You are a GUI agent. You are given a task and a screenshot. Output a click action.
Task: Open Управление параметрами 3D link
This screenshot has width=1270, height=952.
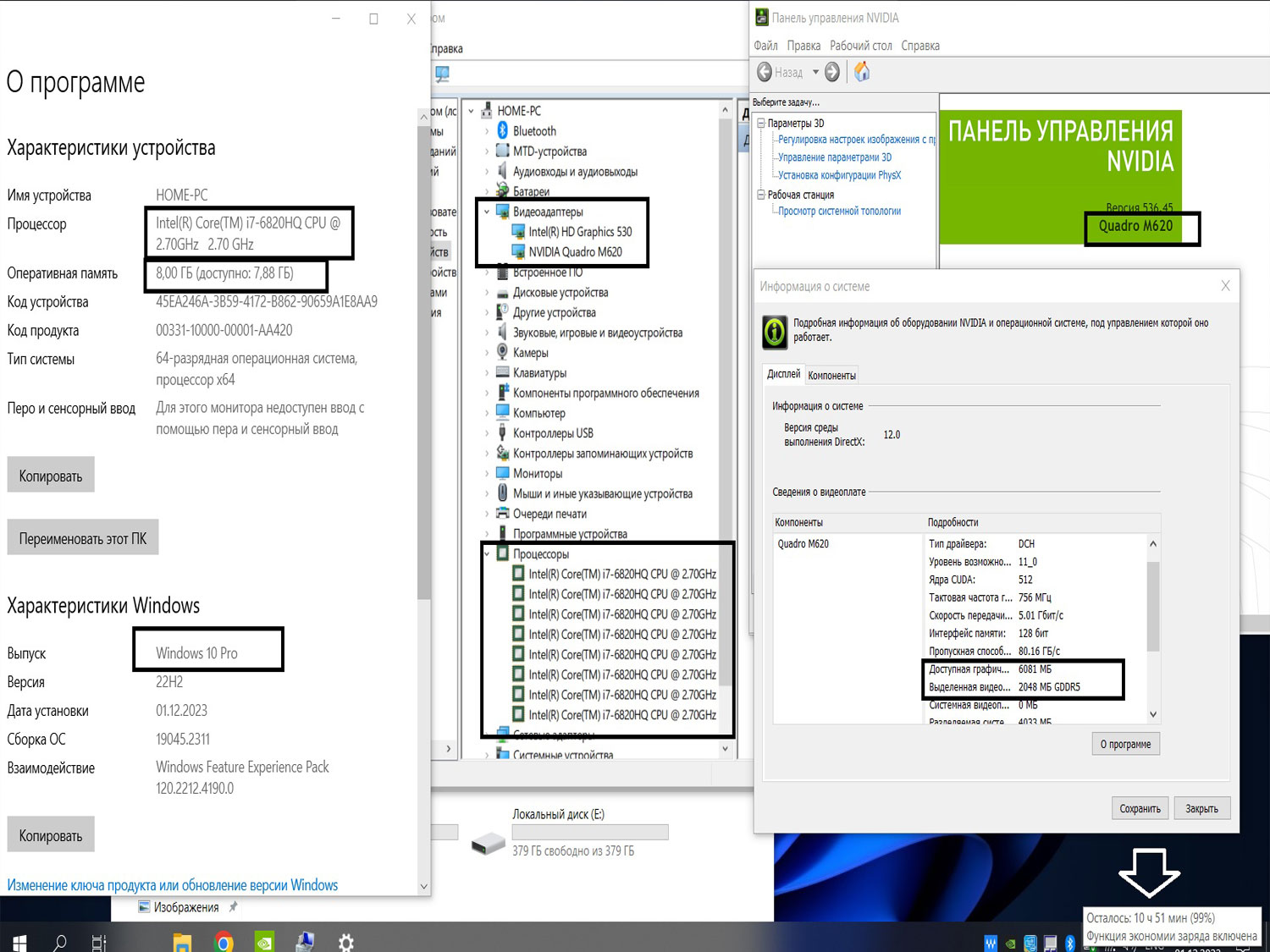click(835, 157)
